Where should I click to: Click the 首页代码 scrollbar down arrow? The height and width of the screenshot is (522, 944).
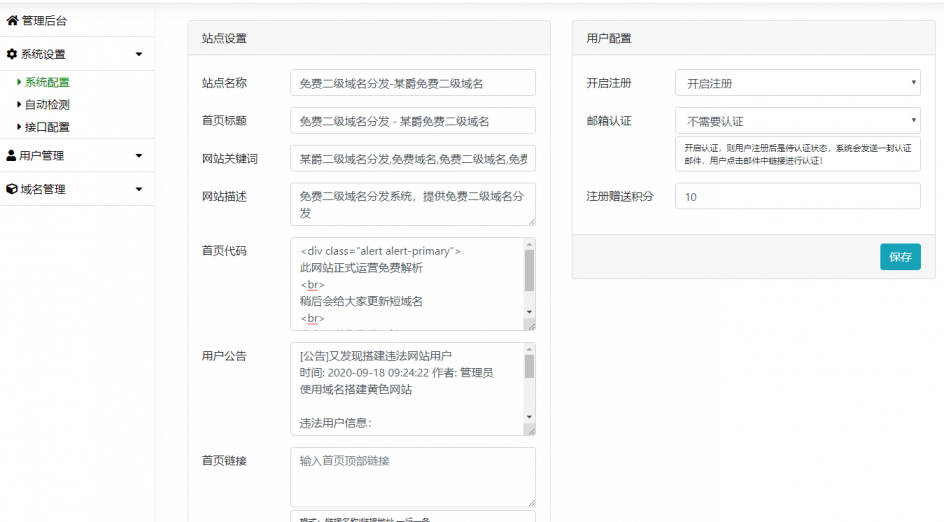tap(529, 312)
